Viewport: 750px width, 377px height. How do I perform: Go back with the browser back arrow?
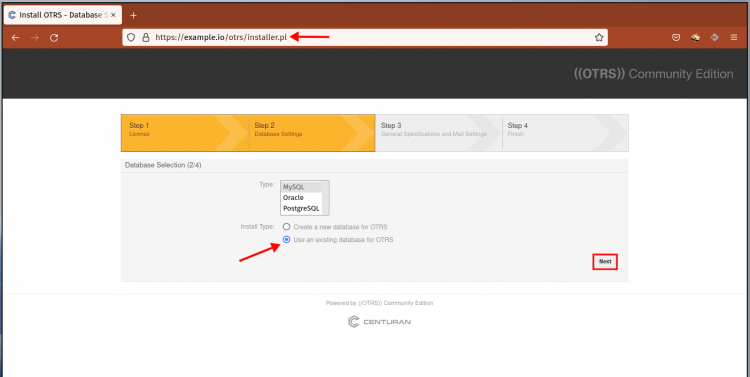tap(15, 38)
